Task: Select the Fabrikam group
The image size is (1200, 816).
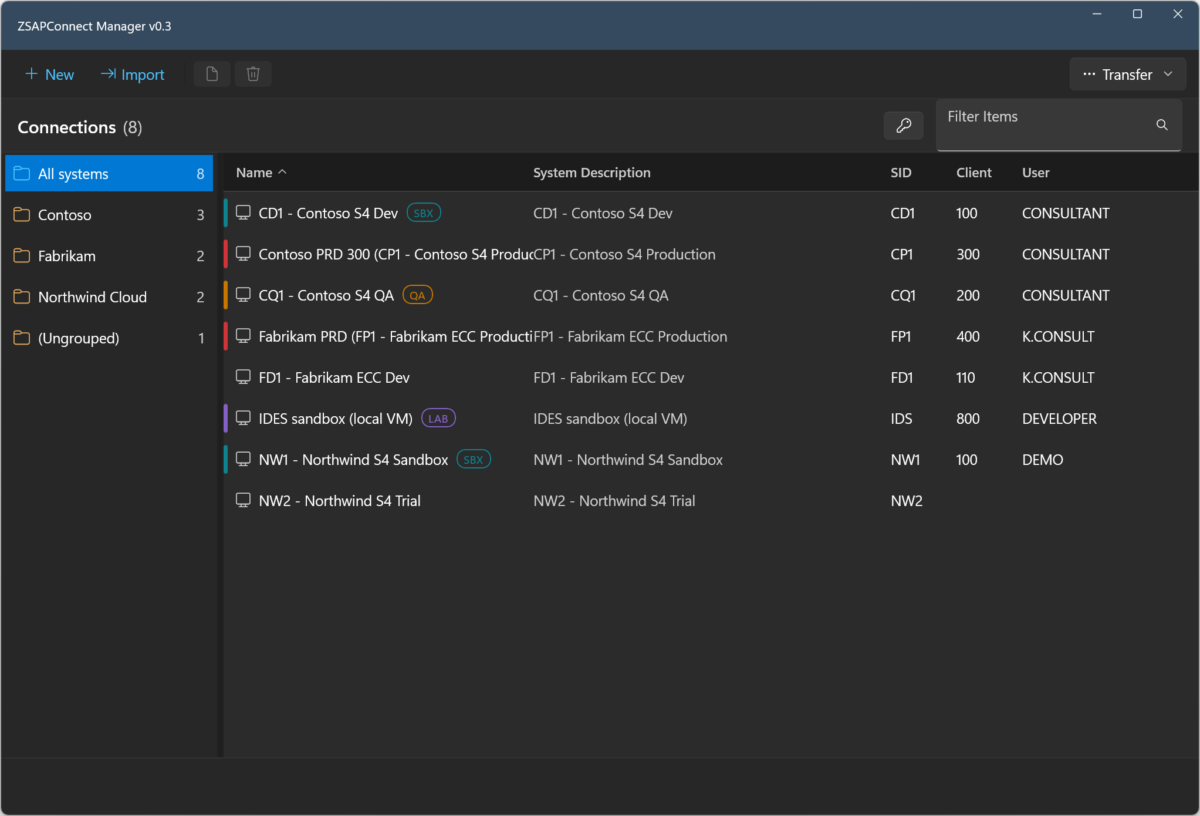Action: [109, 256]
